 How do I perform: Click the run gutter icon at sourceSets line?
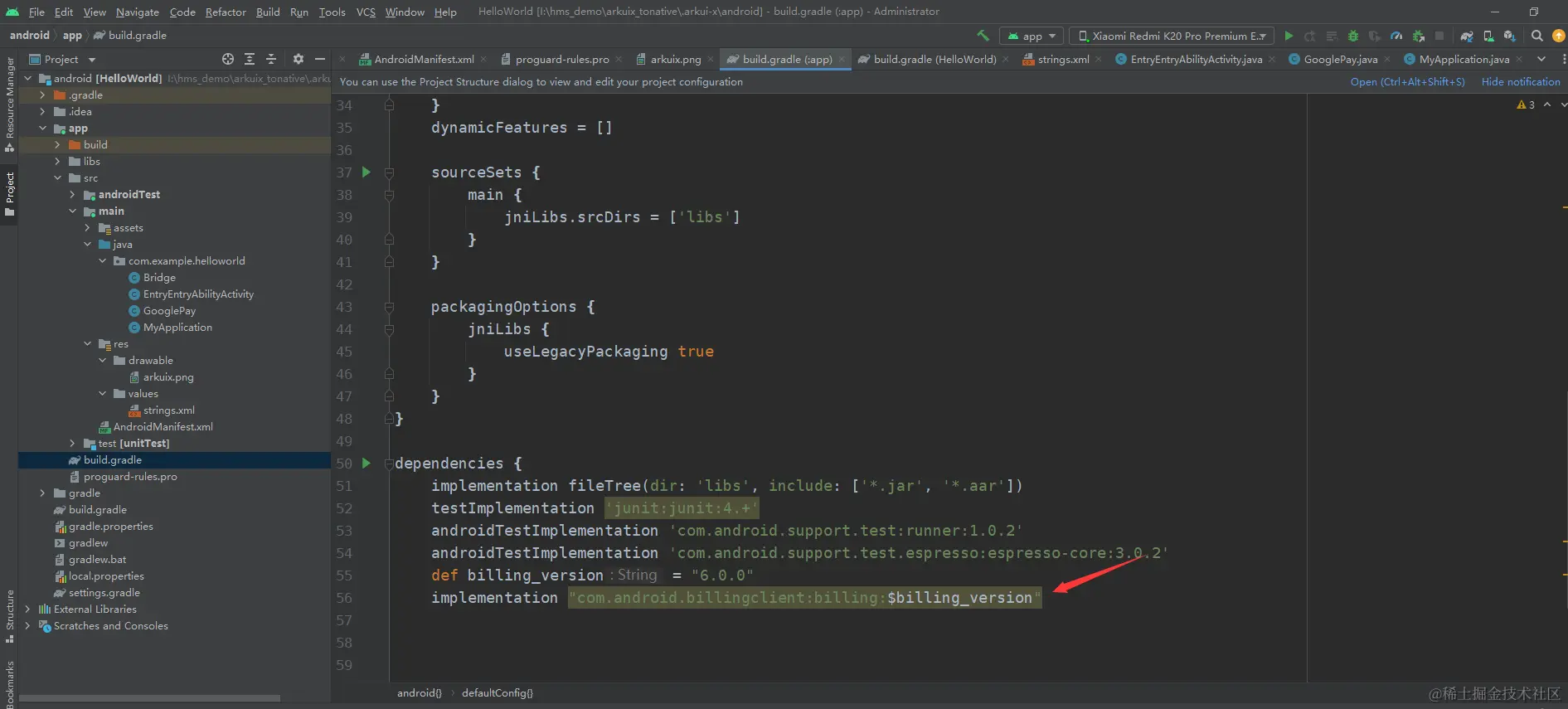(367, 172)
